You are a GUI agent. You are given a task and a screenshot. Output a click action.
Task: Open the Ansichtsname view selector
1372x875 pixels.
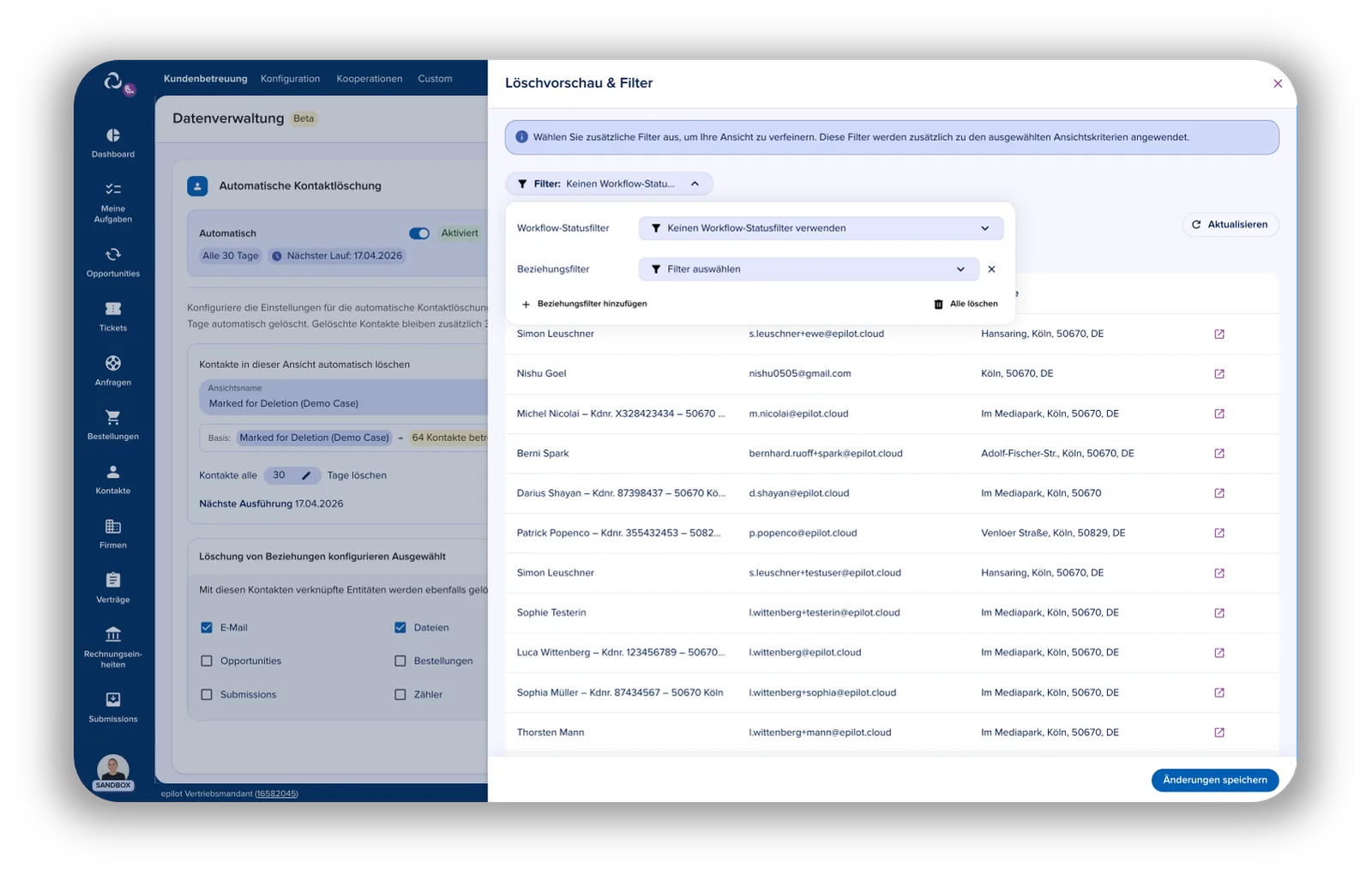(x=344, y=396)
